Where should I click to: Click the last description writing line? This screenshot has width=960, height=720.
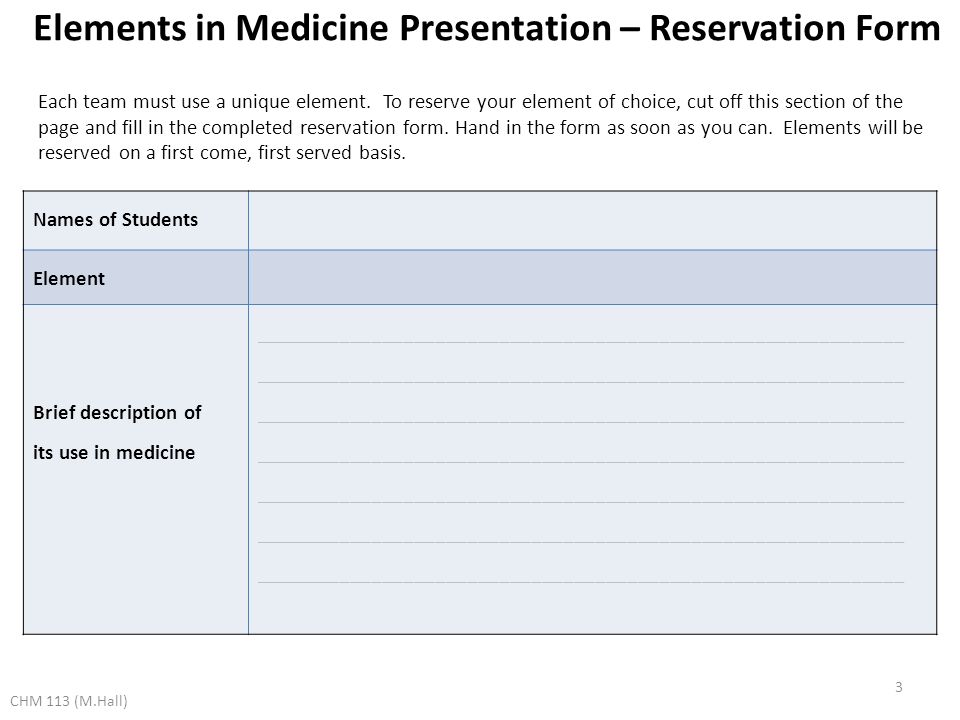click(x=580, y=582)
